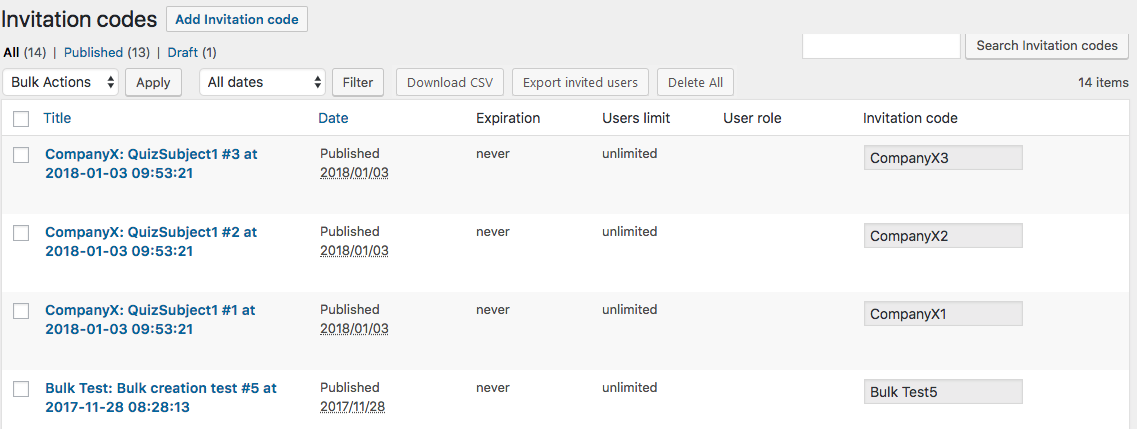Download the CSV of codes
This screenshot has width=1137, height=429.
450,83
